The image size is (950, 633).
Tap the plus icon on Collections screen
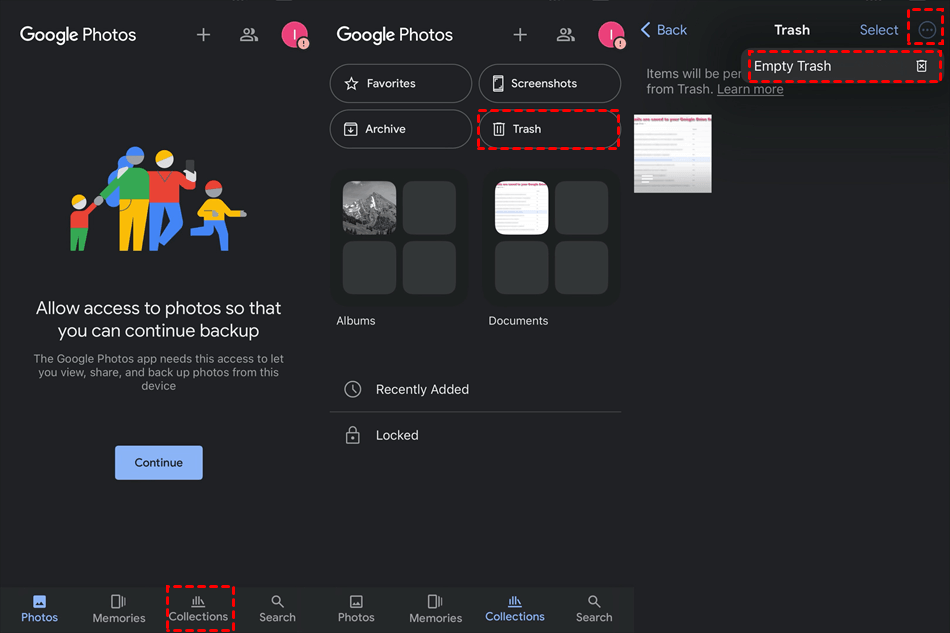click(520, 35)
